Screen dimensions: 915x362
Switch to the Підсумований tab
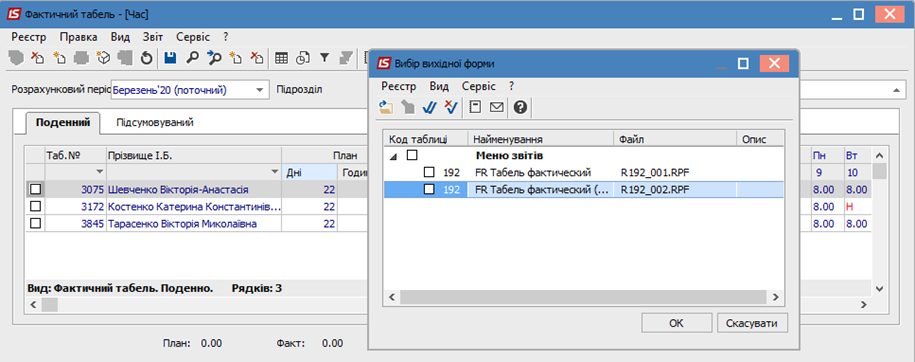pos(155,123)
